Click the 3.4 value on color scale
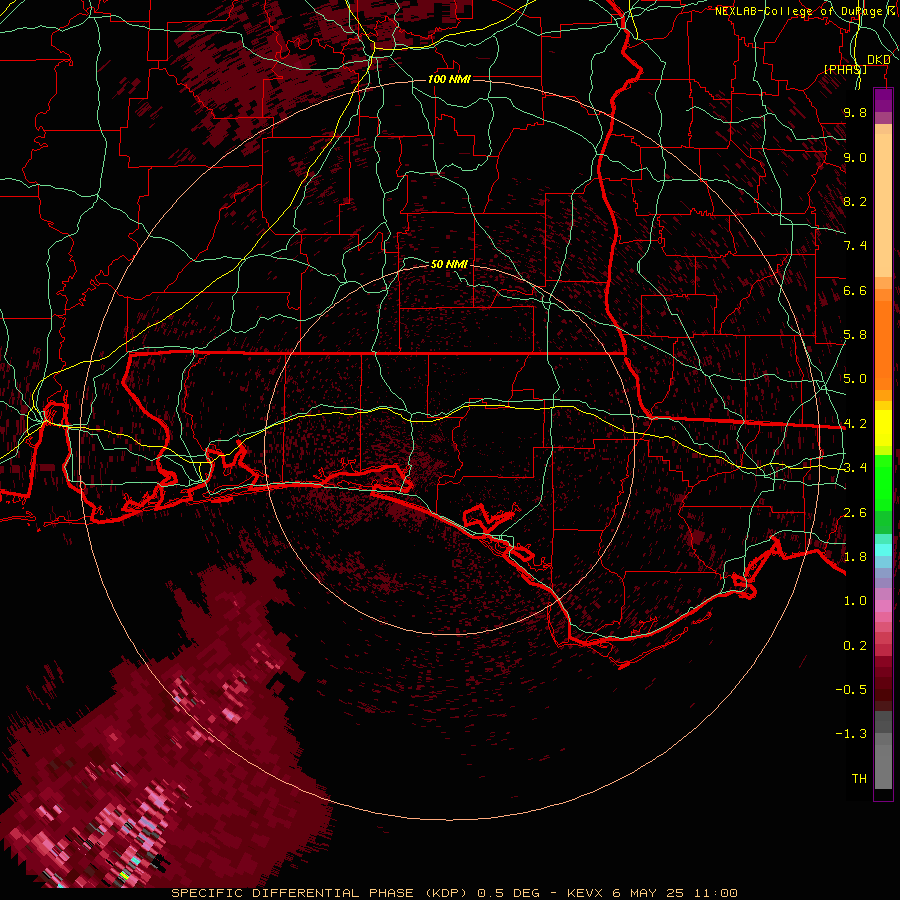The height and width of the screenshot is (900, 900). 855,468
